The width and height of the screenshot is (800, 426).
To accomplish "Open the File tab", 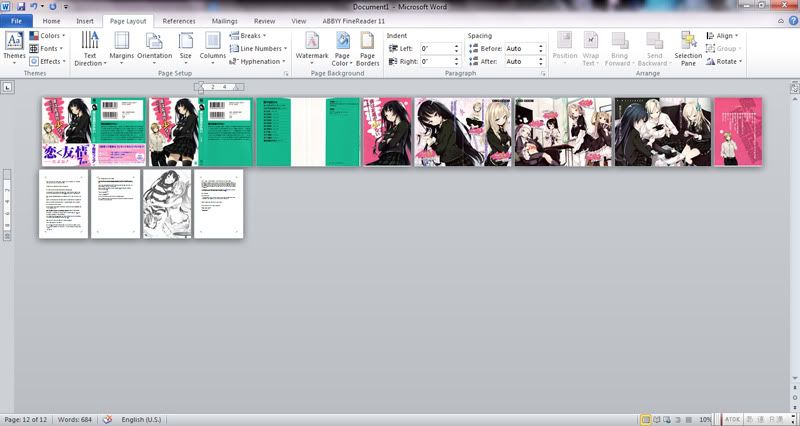I will [16, 21].
